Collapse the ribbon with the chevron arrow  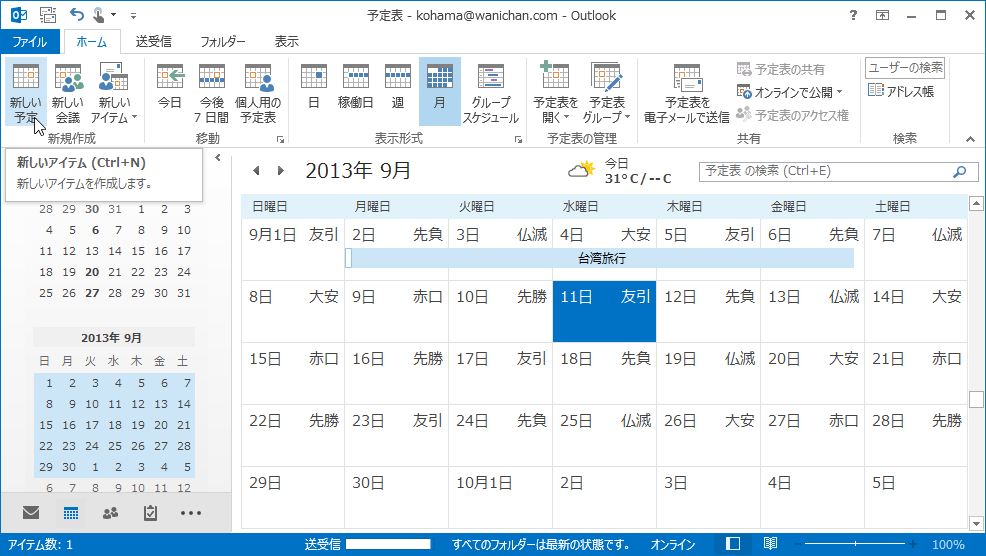970,139
